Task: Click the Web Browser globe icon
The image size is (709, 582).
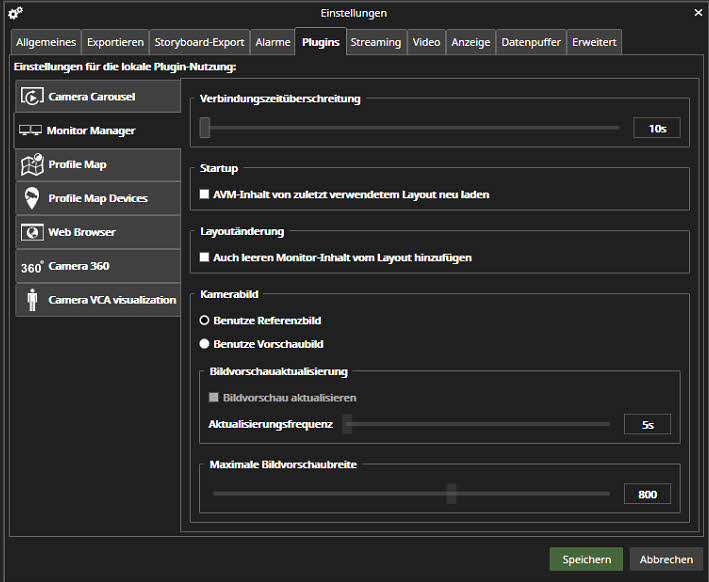Action: (32, 232)
